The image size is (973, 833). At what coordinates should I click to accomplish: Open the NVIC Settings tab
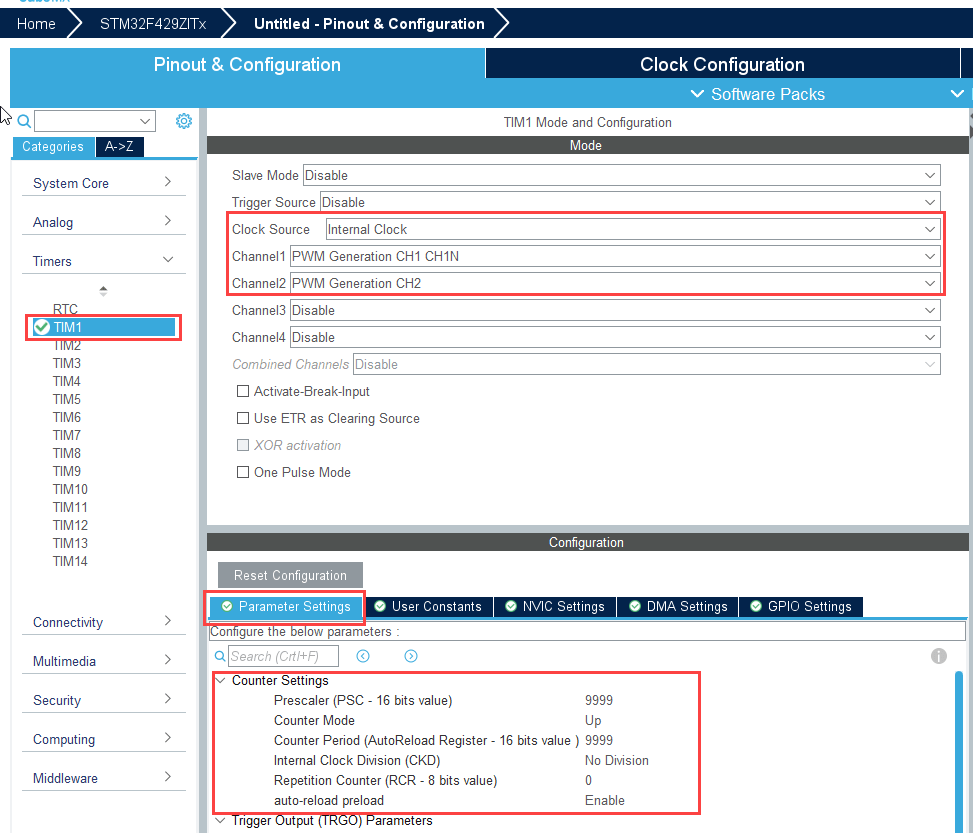click(555, 606)
